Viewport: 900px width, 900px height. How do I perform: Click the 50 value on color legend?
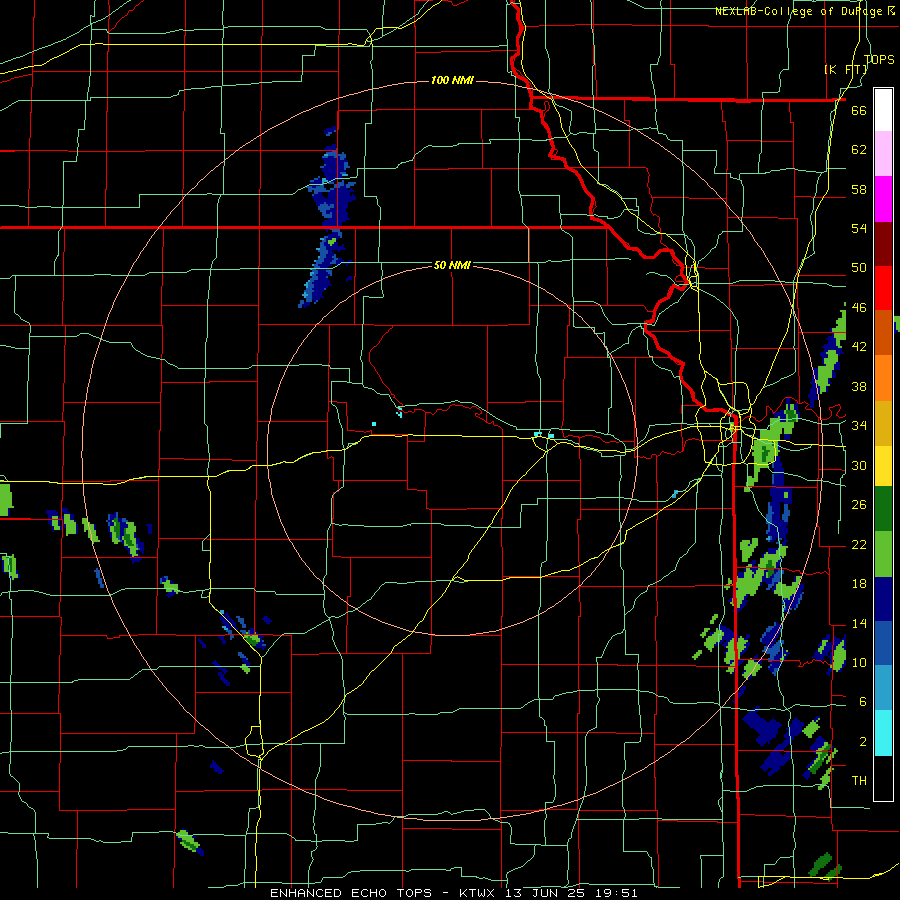859,268
